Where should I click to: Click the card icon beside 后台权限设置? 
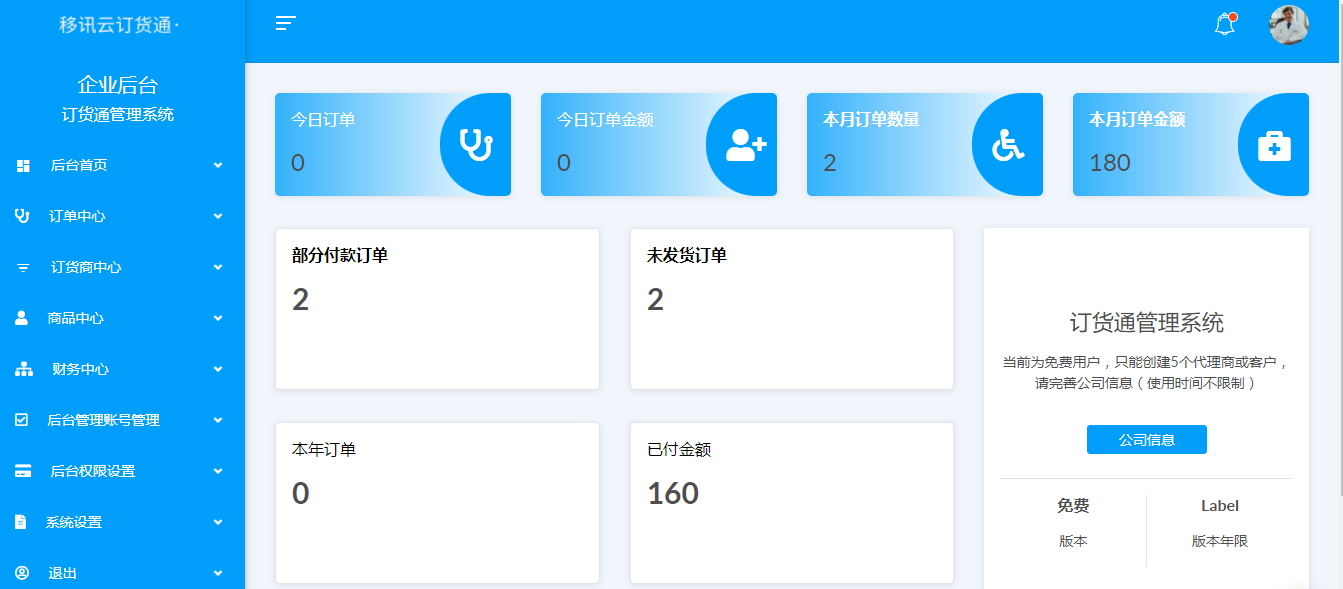23,471
